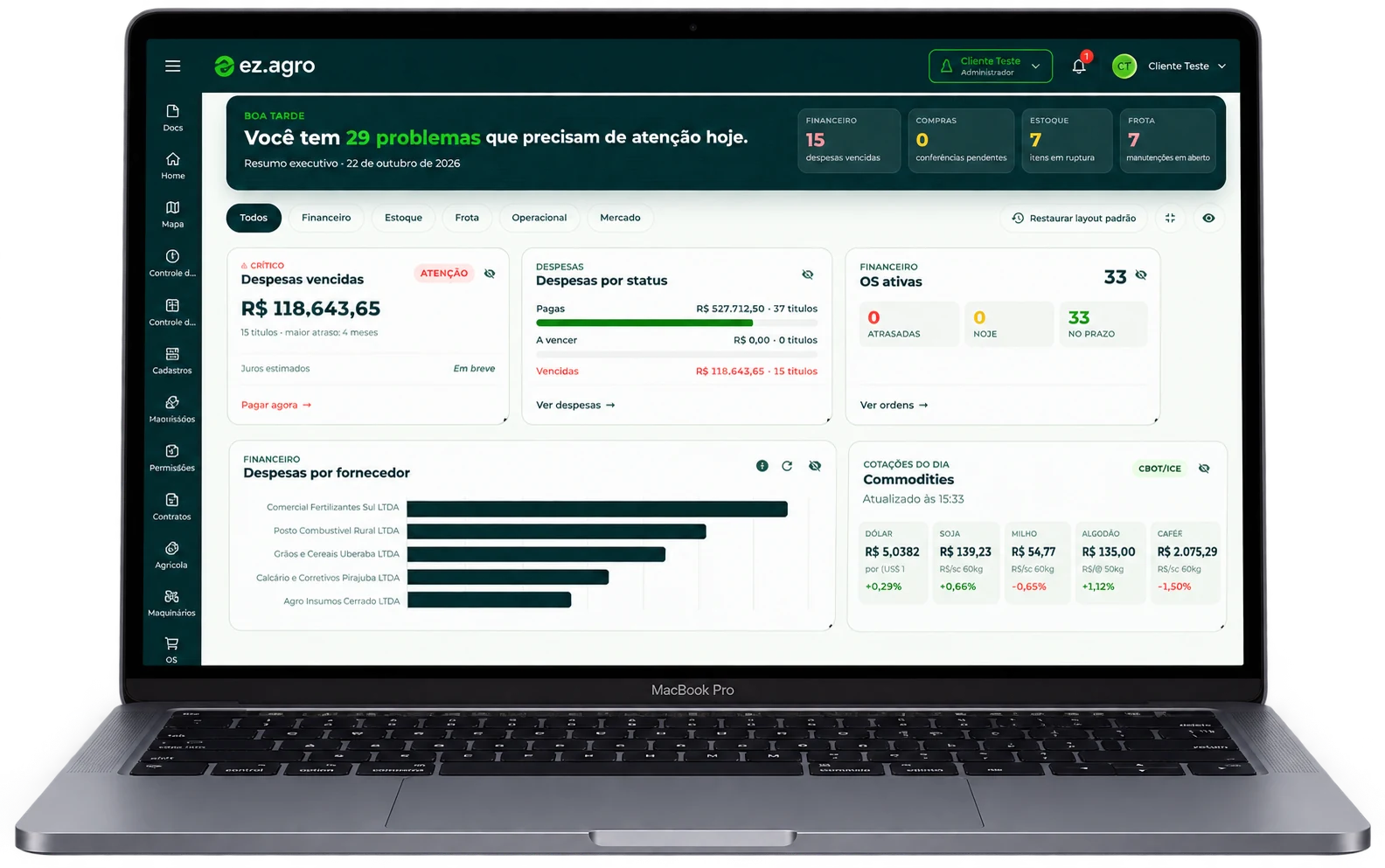Viewport: 1385px width, 868px height.
Task: Select the Todos filter tab
Action: [x=254, y=218]
